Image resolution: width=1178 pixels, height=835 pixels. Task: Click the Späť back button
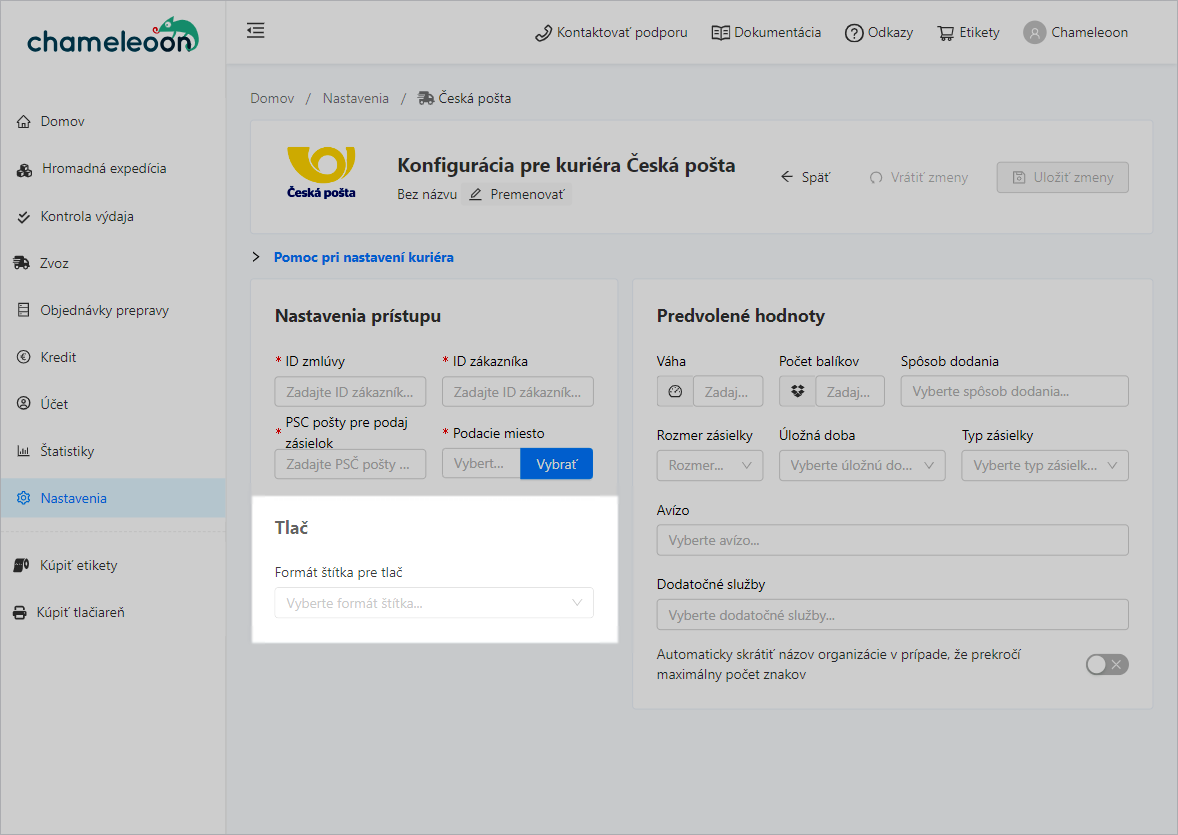point(805,177)
